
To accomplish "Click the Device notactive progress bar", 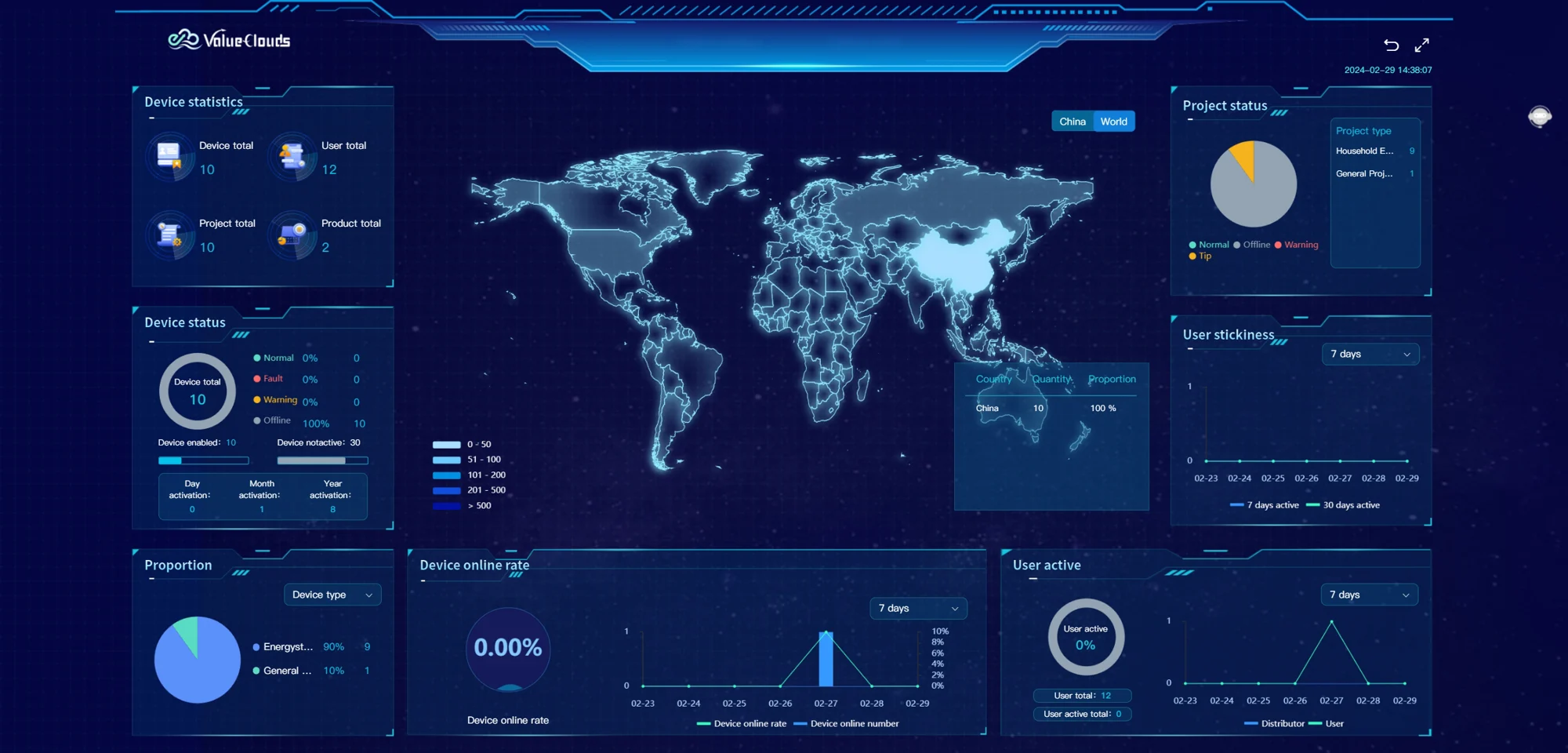I will (x=322, y=460).
